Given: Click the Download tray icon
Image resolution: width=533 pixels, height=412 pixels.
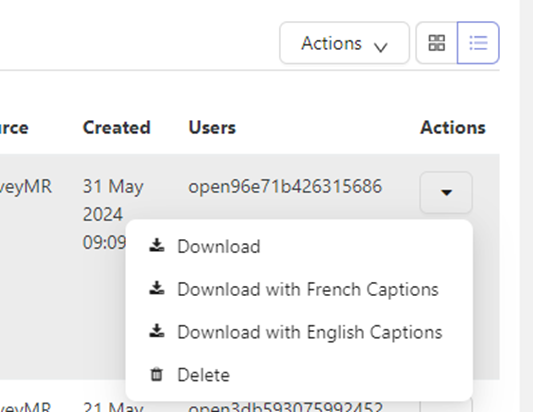Looking at the screenshot, I should pos(157,245).
